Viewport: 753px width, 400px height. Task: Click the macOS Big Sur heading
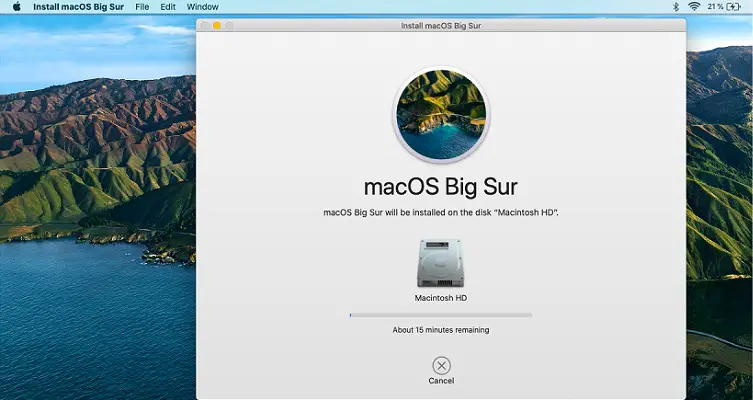pyautogui.click(x=441, y=187)
